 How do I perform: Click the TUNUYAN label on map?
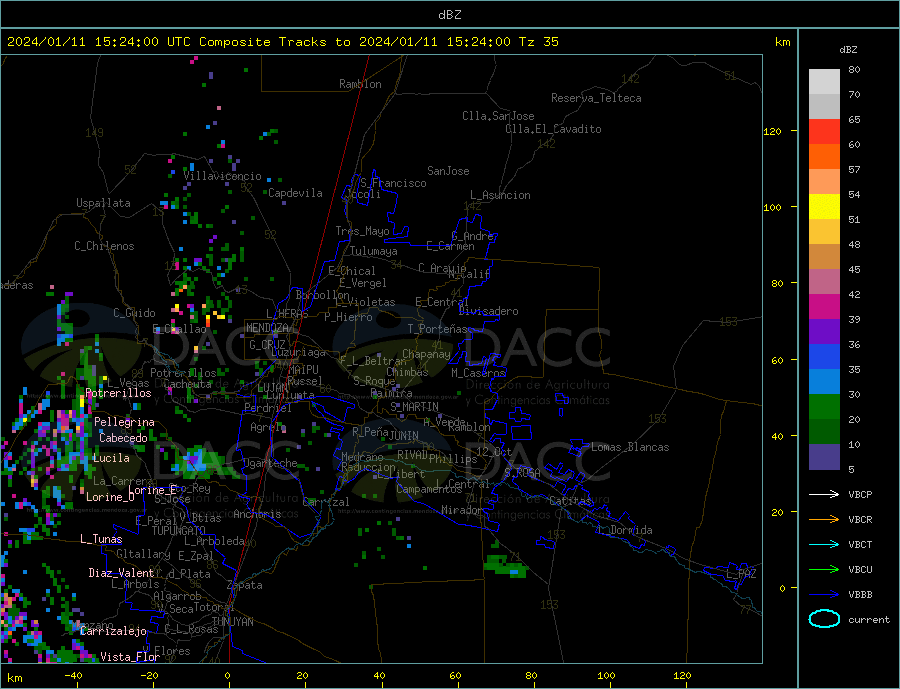232,622
